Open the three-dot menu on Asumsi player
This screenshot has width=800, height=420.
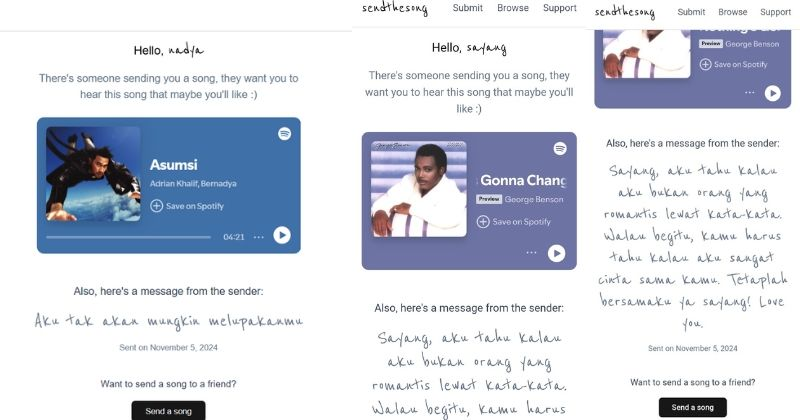[259, 237]
